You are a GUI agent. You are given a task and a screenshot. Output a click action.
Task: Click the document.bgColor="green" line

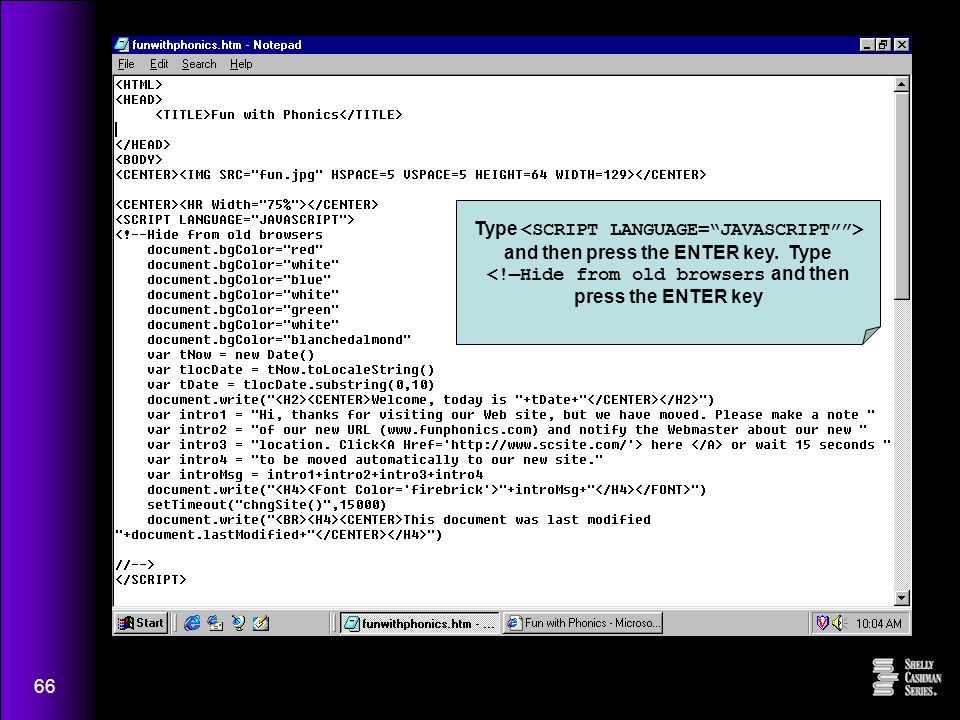[x=242, y=310]
